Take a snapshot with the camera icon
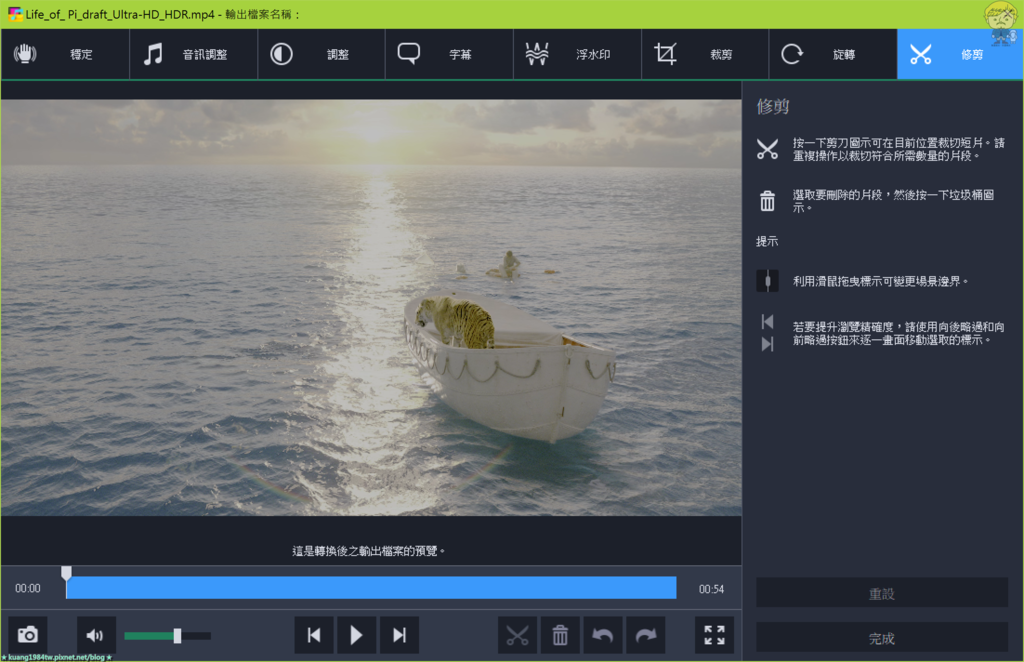Image resolution: width=1024 pixels, height=662 pixels. click(27, 635)
